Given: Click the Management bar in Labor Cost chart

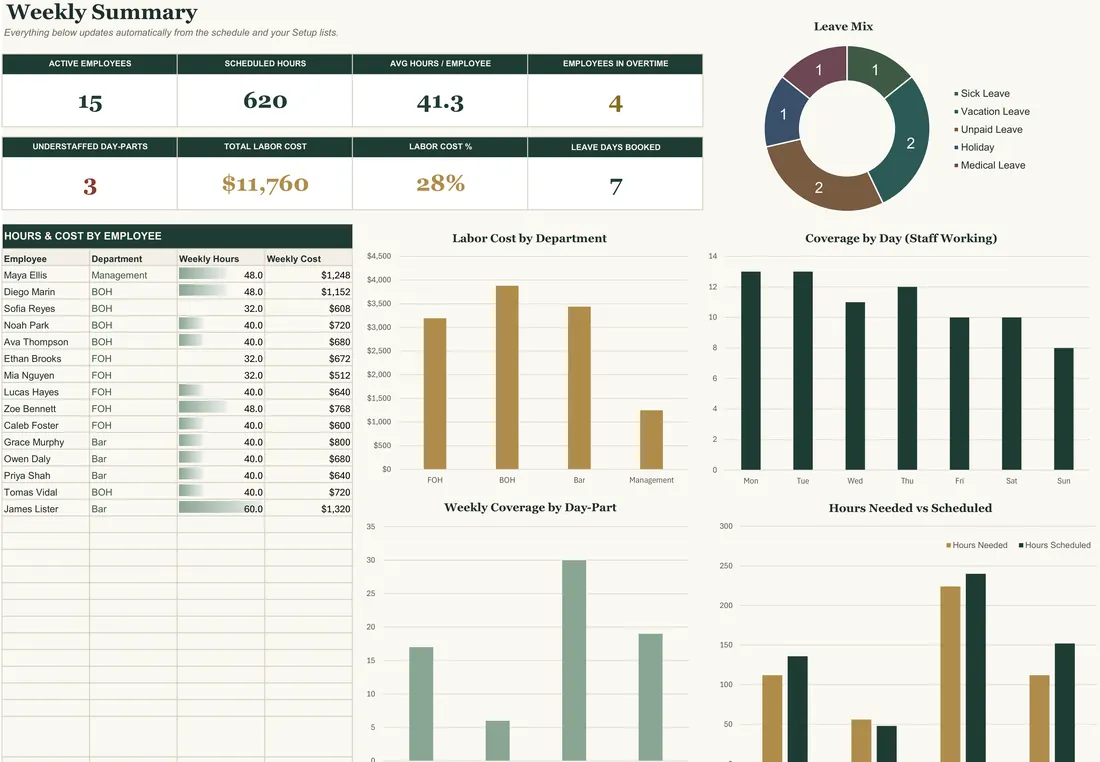Looking at the screenshot, I should pyautogui.click(x=652, y=439).
